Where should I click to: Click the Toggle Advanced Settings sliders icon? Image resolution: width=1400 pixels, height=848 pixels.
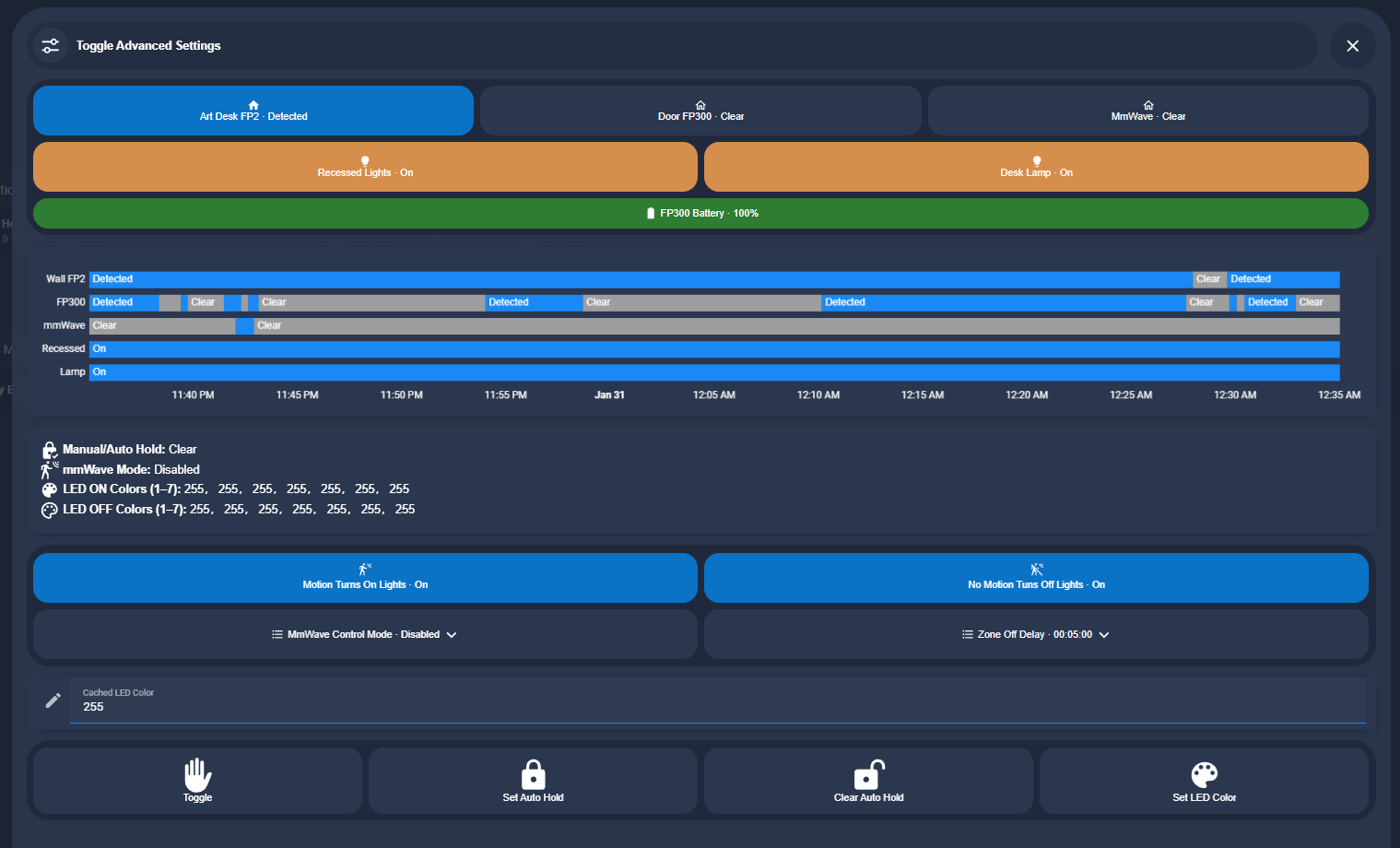[x=51, y=45]
